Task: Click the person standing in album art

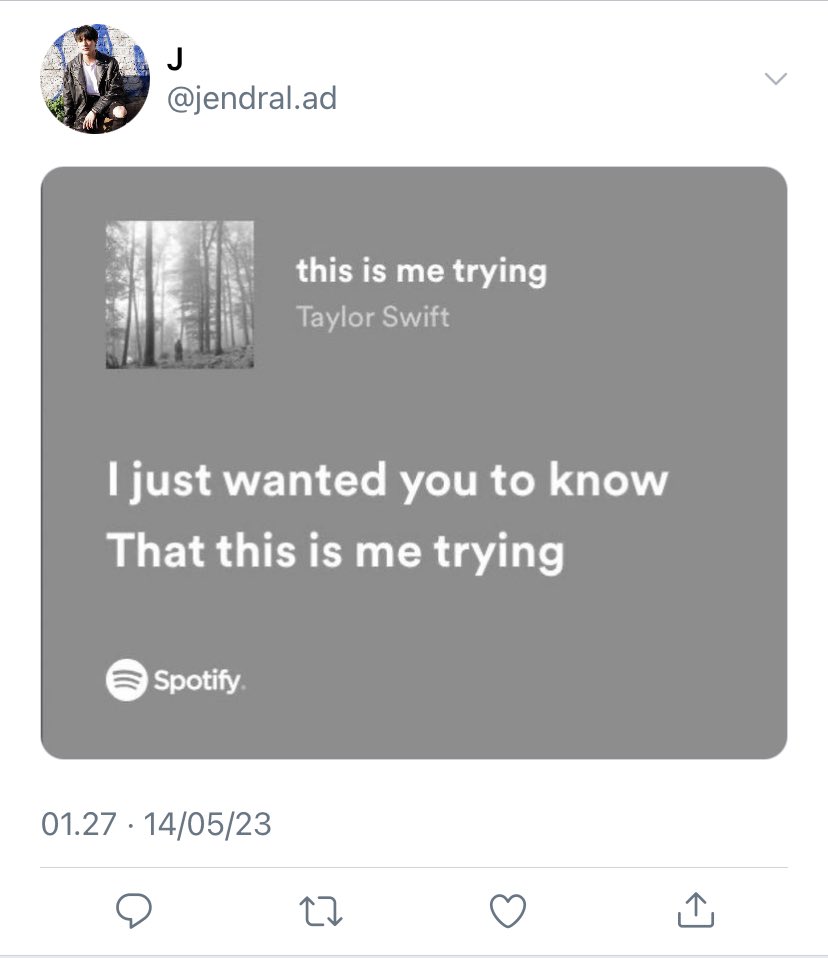Action: pos(178,350)
